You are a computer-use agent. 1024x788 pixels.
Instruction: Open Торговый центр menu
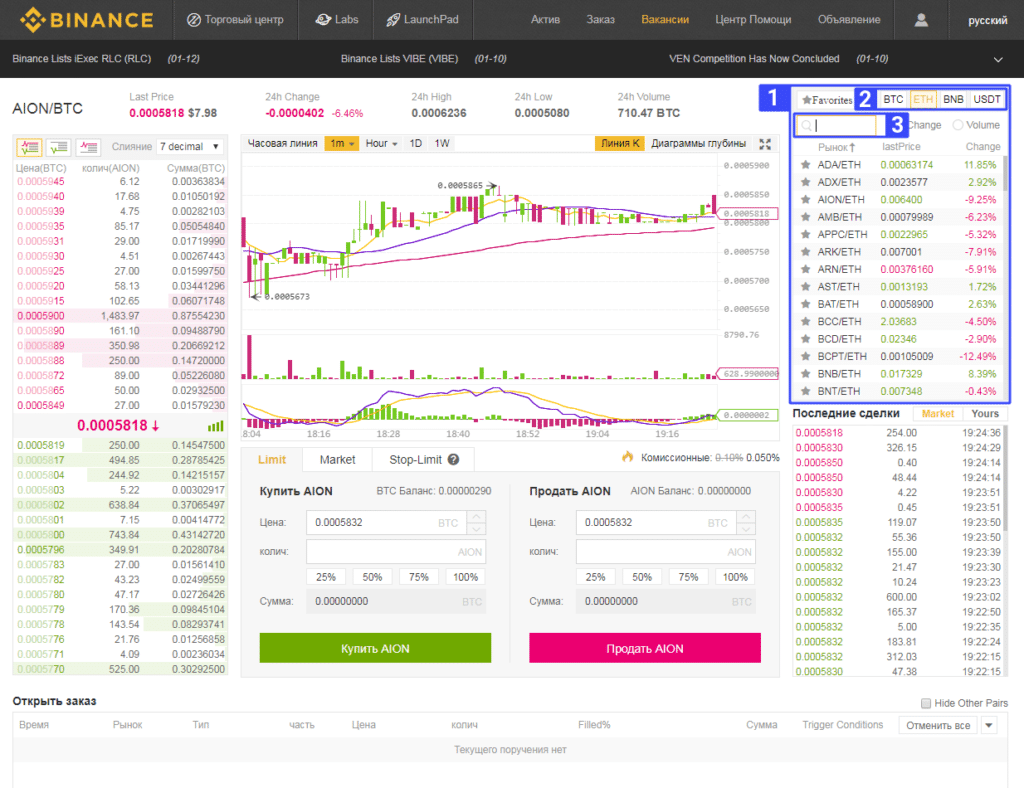(235, 20)
